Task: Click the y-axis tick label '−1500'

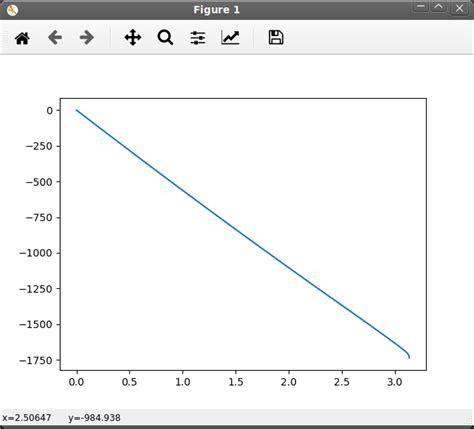Action: coord(36,325)
